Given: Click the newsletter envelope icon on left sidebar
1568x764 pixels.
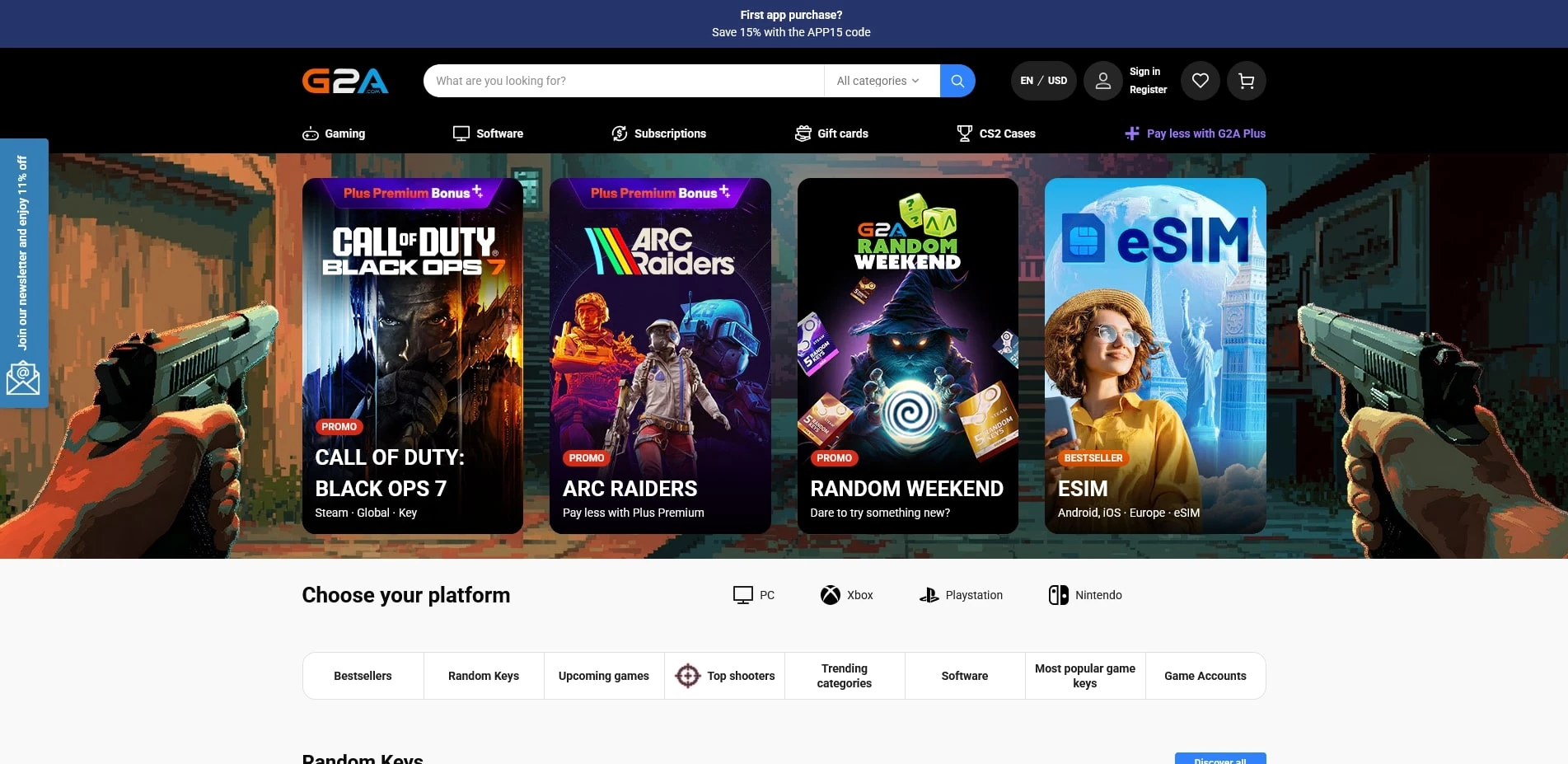Looking at the screenshot, I should tap(23, 377).
